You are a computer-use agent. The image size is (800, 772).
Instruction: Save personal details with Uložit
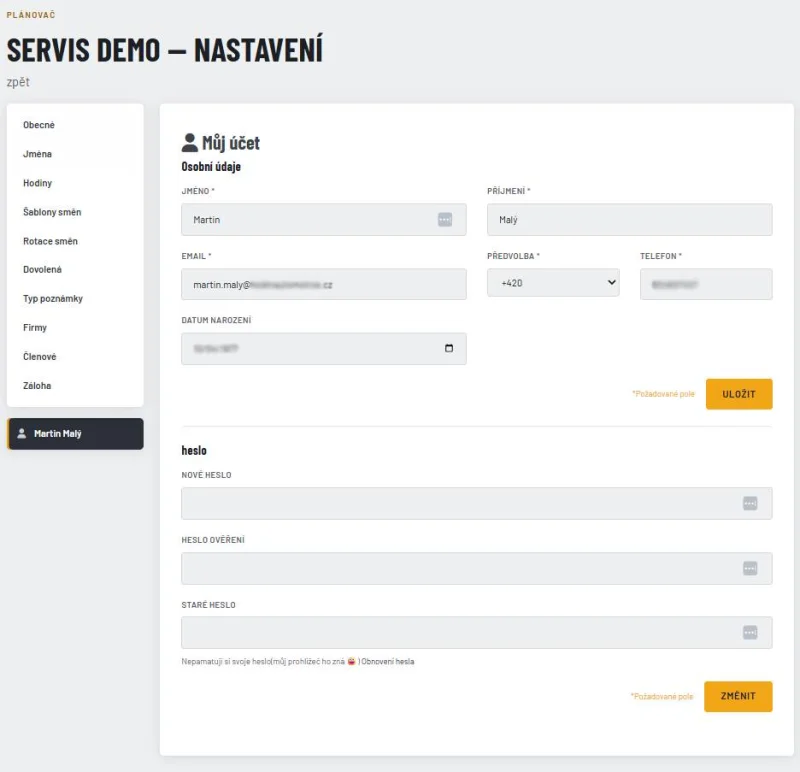[x=739, y=394]
